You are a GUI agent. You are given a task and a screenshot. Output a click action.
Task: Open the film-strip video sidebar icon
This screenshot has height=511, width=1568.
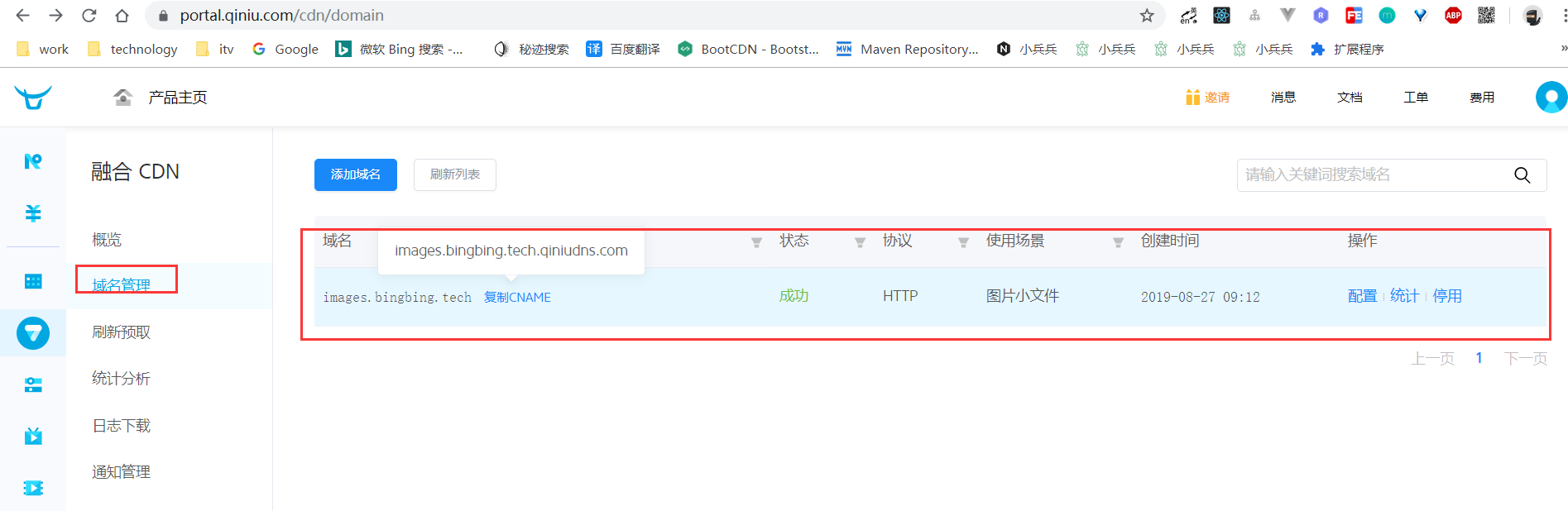click(33, 488)
